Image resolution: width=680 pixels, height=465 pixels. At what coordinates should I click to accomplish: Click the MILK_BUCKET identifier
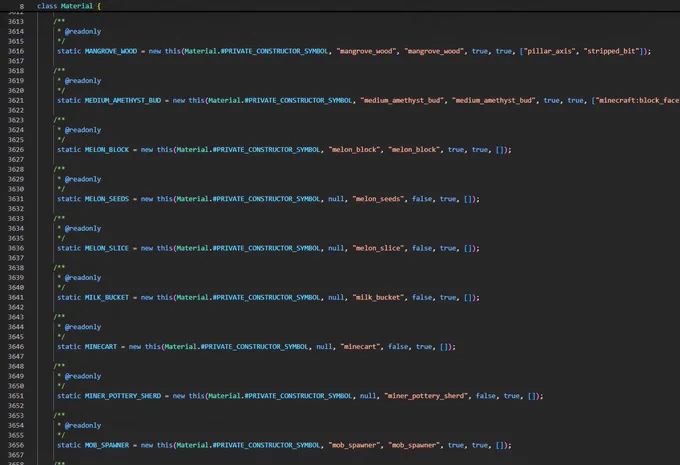pyautogui.click(x=107, y=297)
